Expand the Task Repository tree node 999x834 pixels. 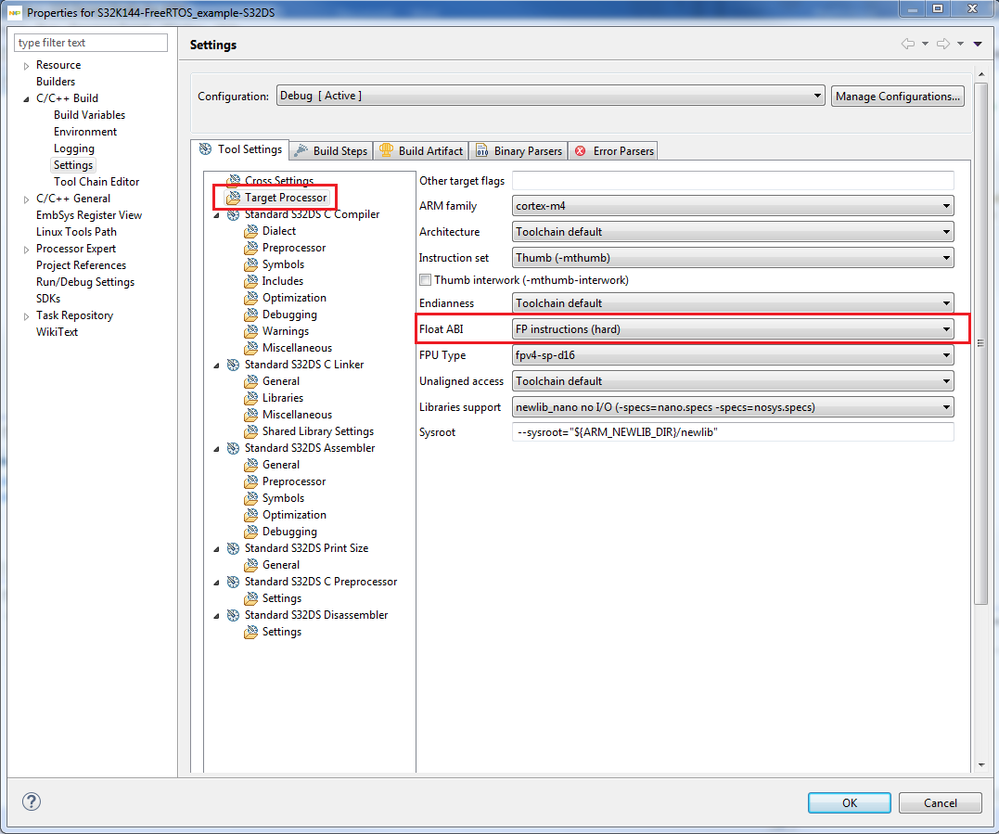coord(26,316)
